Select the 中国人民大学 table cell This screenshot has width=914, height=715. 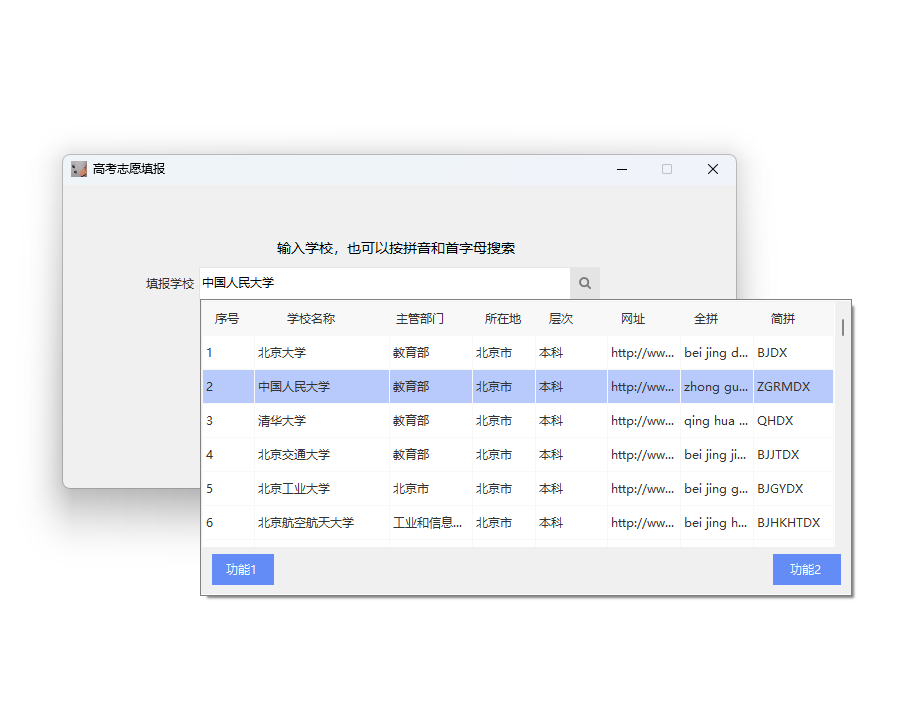[322, 386]
